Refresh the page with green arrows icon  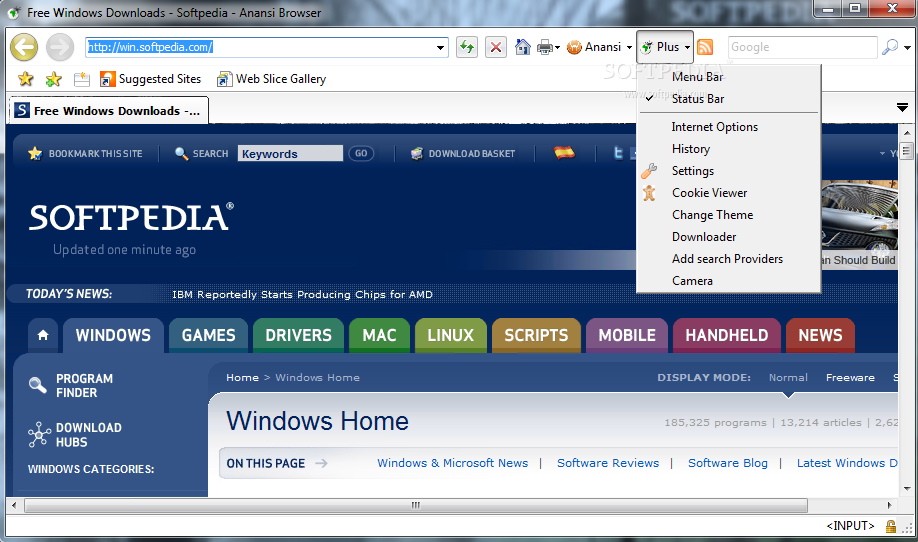[467, 47]
